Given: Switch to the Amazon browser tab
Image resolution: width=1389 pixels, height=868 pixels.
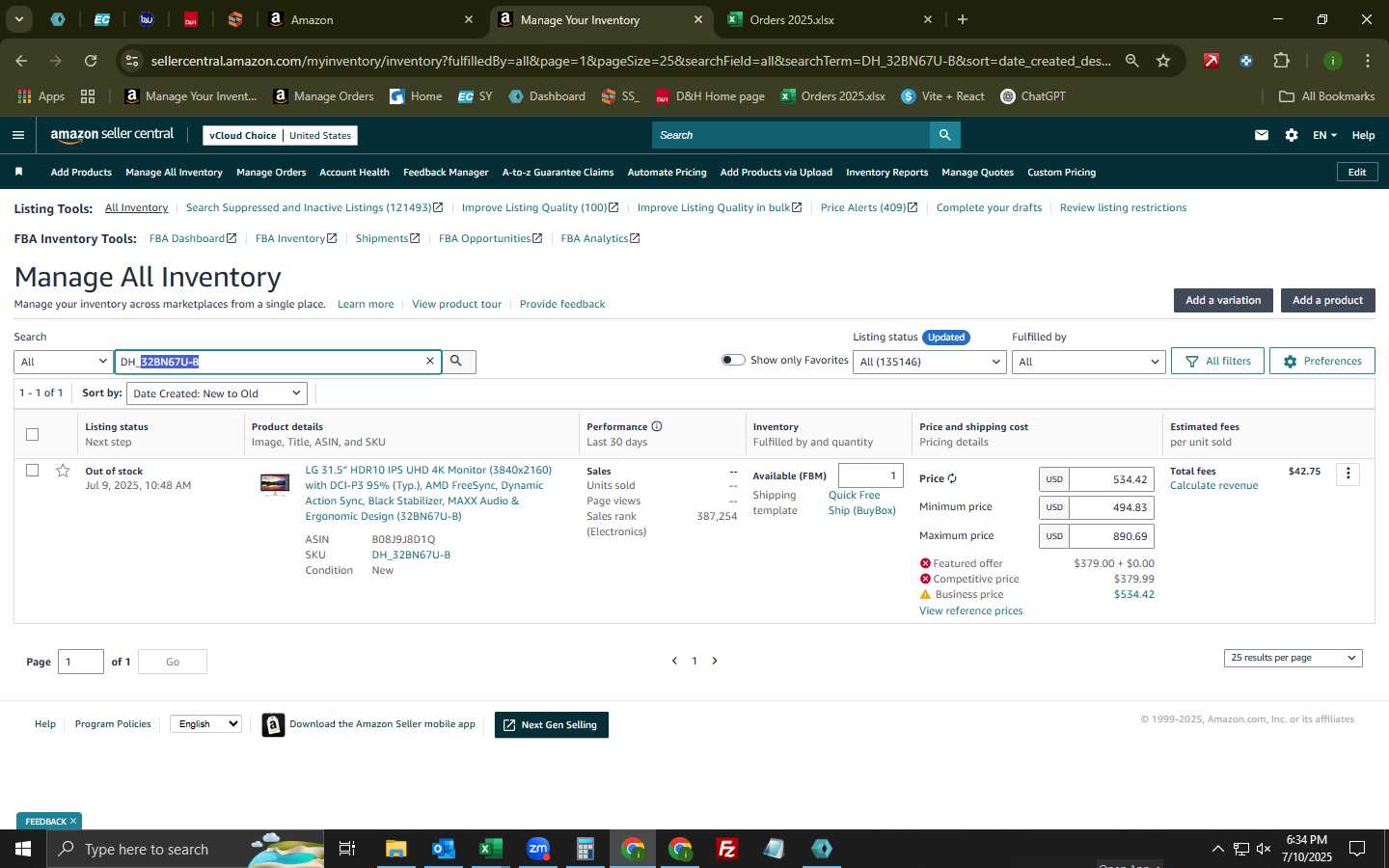Looking at the screenshot, I should pyautogui.click(x=370, y=19).
